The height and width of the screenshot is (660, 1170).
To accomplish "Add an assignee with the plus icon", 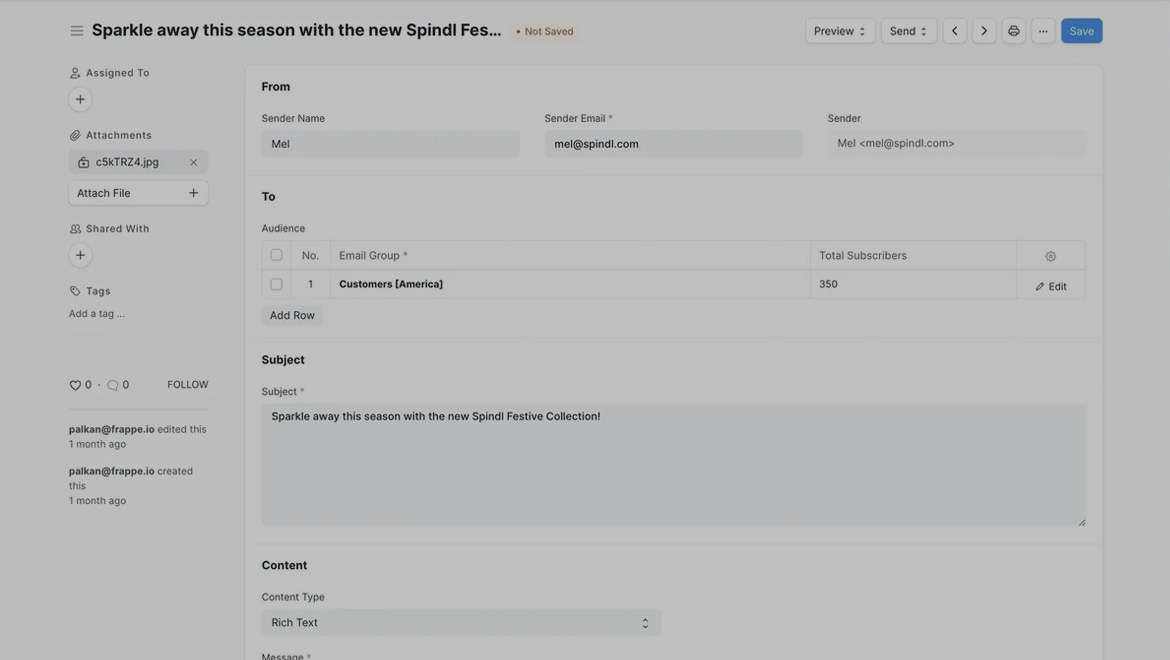I will click(80, 99).
